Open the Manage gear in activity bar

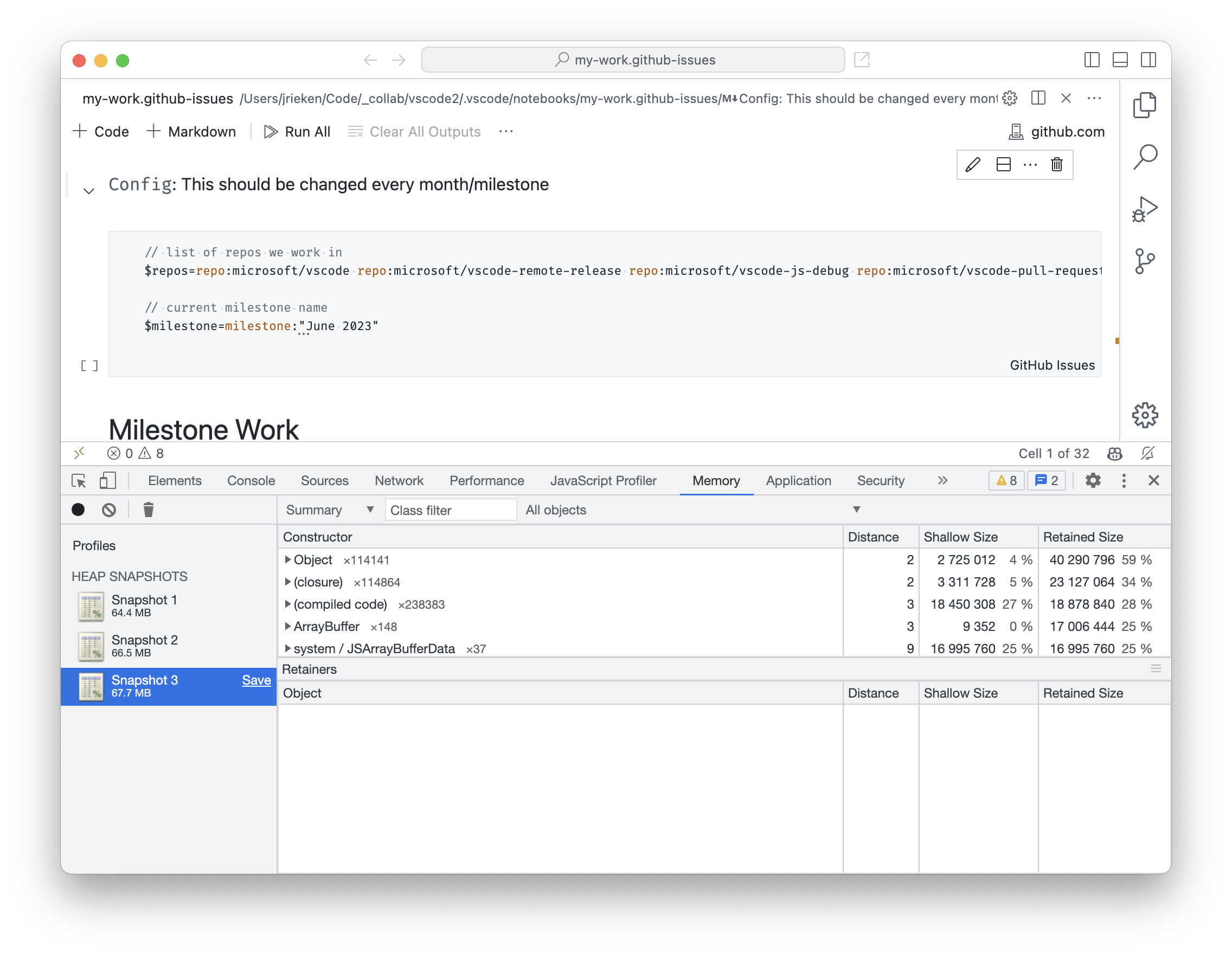pos(1145,415)
